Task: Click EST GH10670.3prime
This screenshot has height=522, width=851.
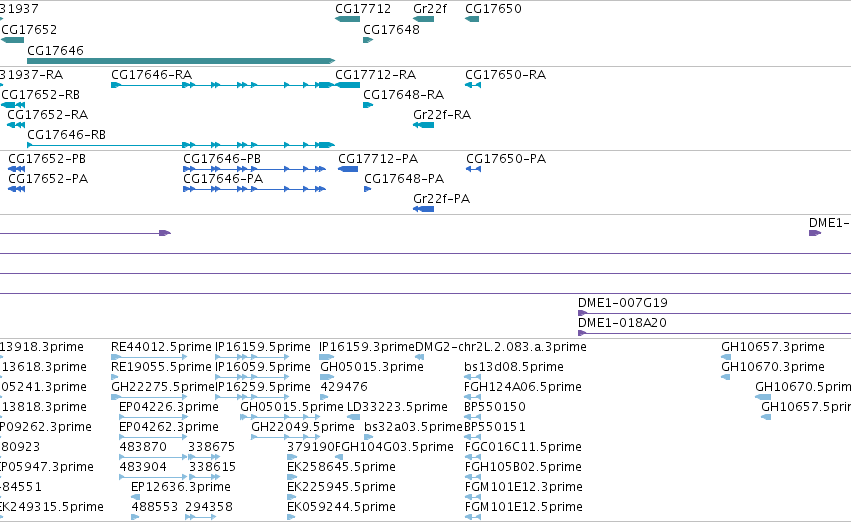Action: pyautogui.click(x=726, y=377)
